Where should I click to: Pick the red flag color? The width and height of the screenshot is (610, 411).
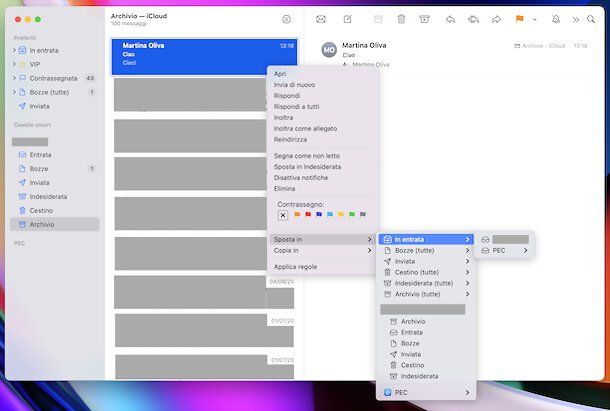click(308, 214)
